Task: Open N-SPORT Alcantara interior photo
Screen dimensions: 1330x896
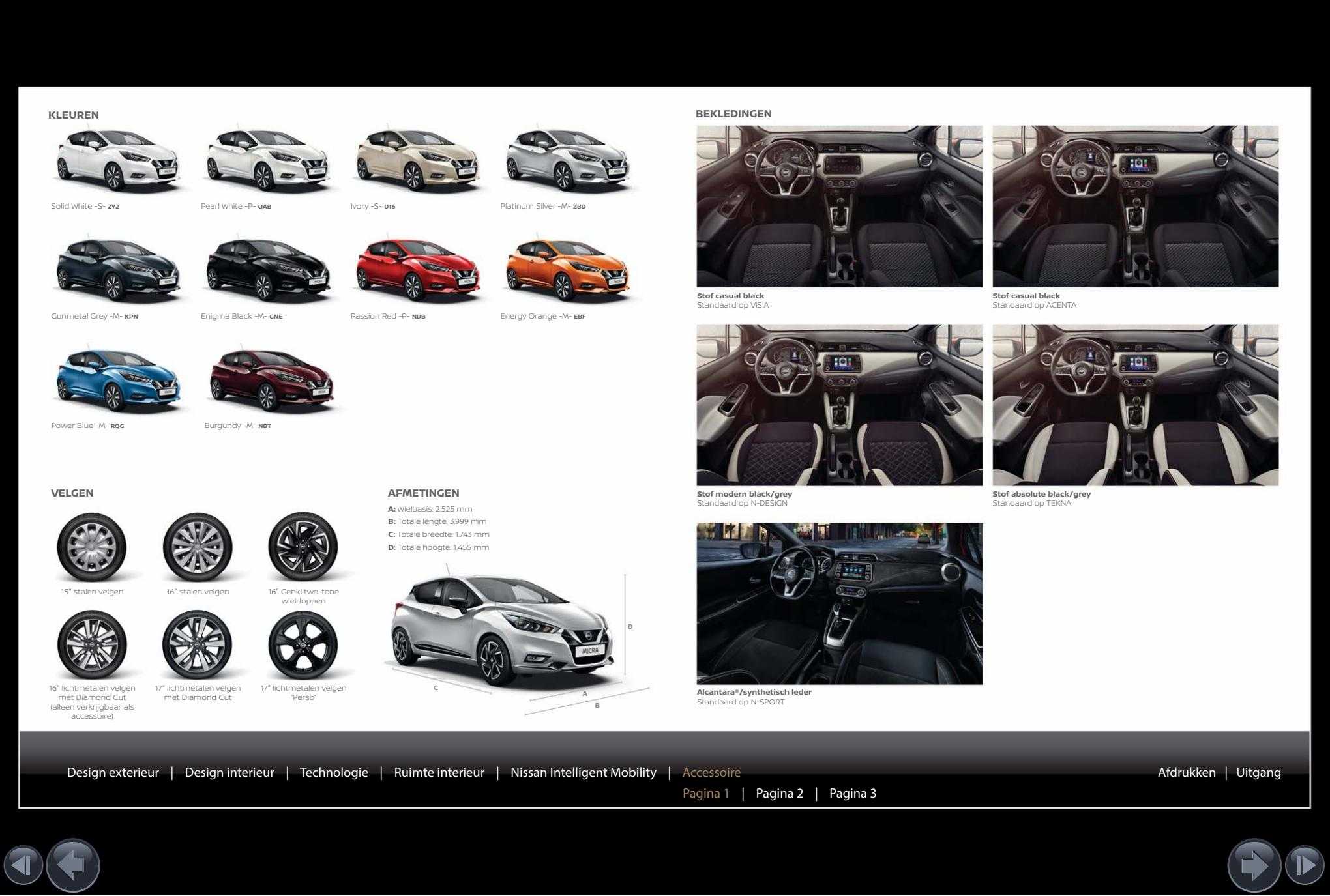Action: (839, 603)
